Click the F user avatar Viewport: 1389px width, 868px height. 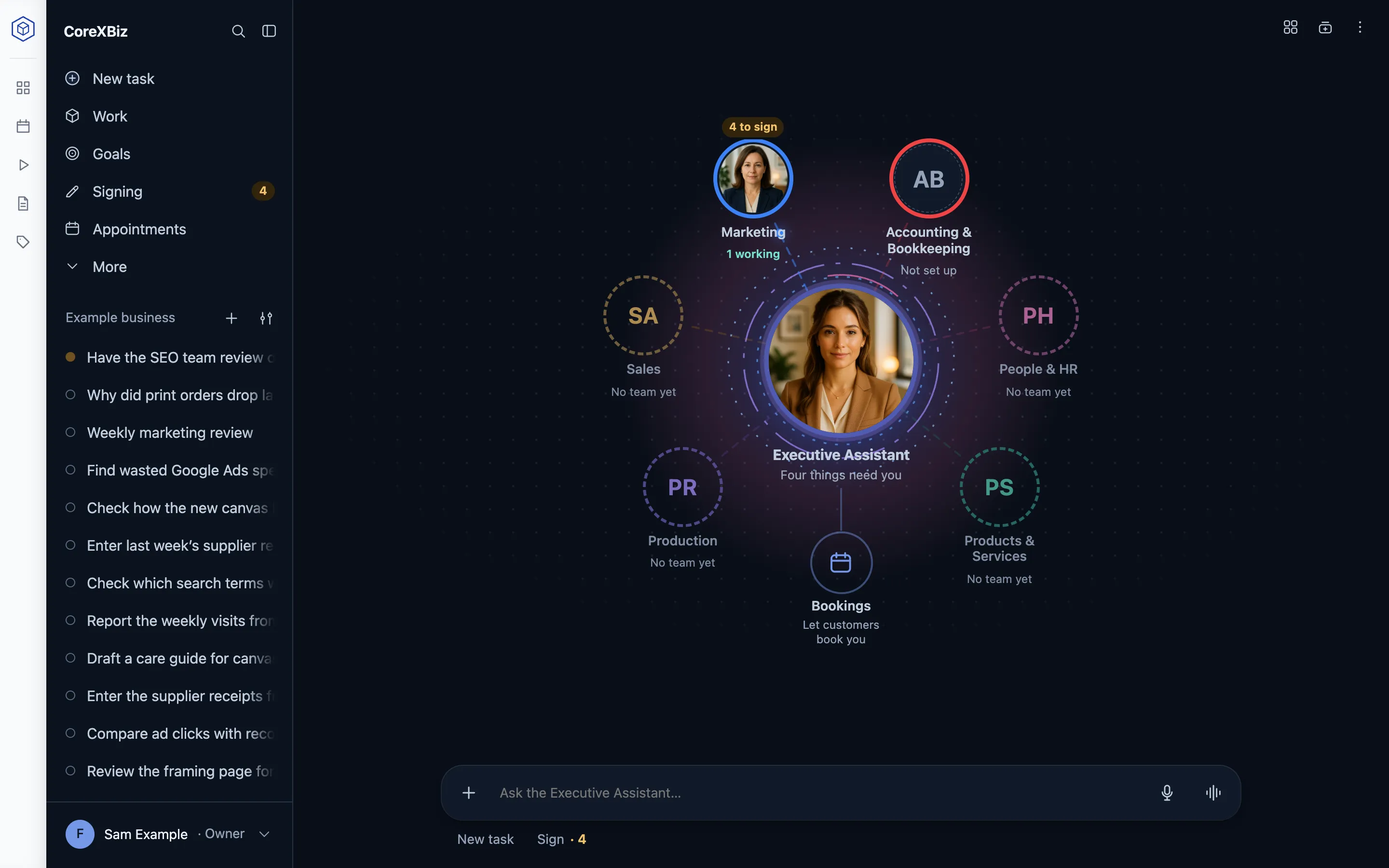coord(80,834)
